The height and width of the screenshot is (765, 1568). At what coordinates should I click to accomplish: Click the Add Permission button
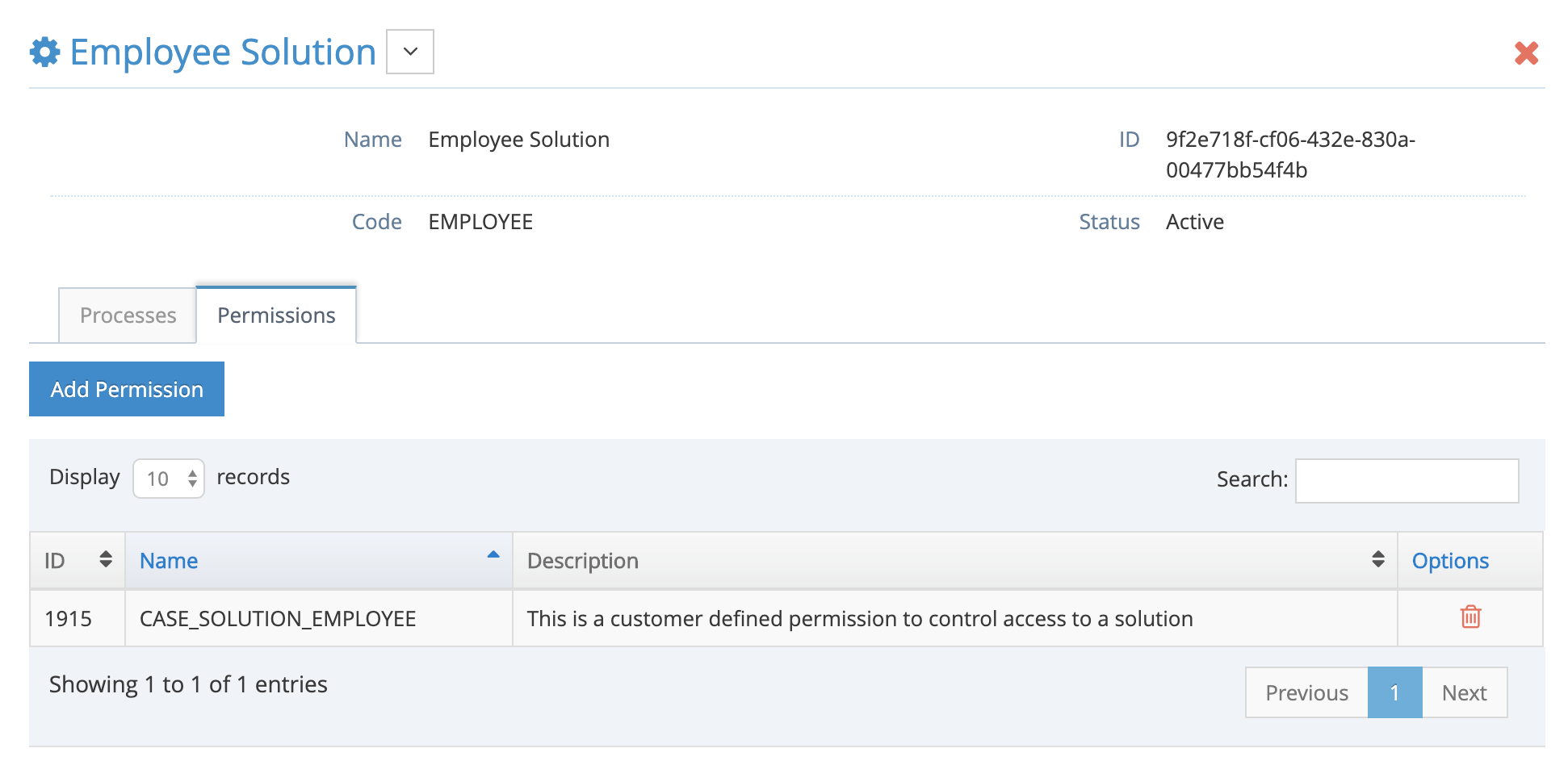point(127,389)
